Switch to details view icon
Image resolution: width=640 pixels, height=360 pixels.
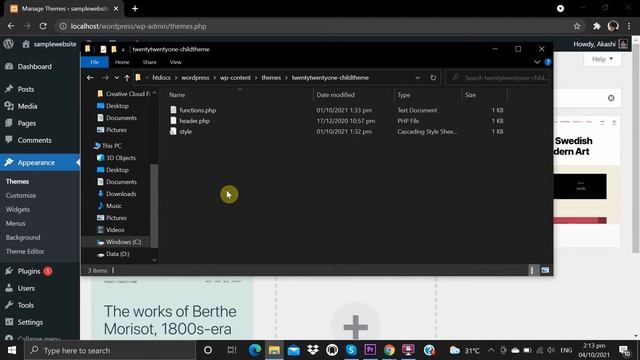pos(532,270)
